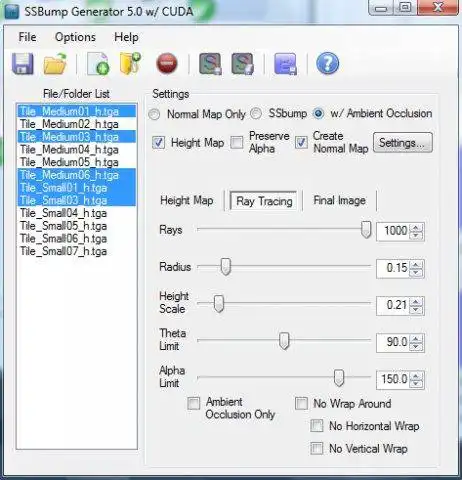Add a file with the page-plus icon

tap(98, 63)
